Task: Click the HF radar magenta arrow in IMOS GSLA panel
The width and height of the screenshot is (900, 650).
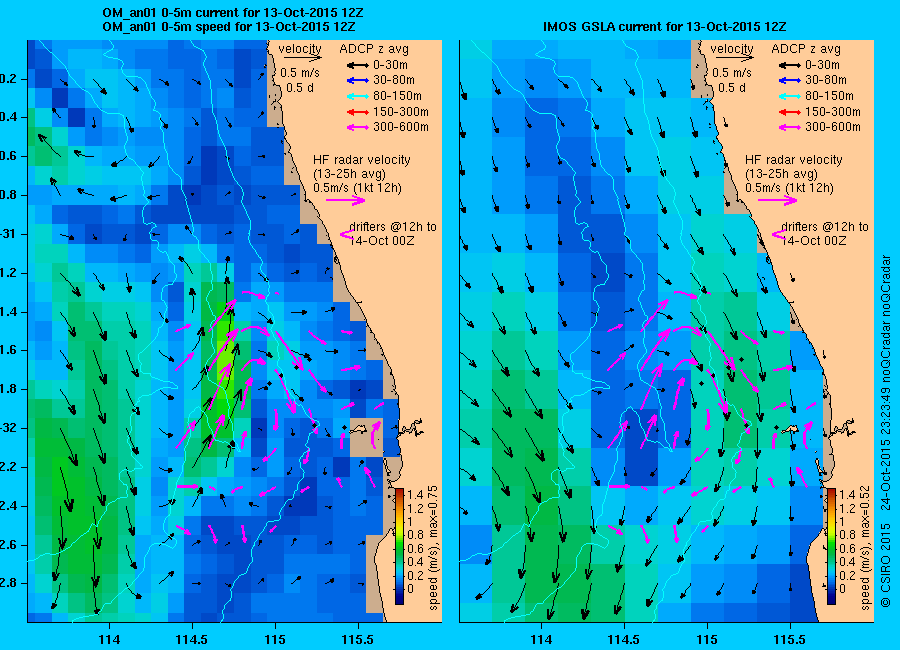Action: [778, 200]
